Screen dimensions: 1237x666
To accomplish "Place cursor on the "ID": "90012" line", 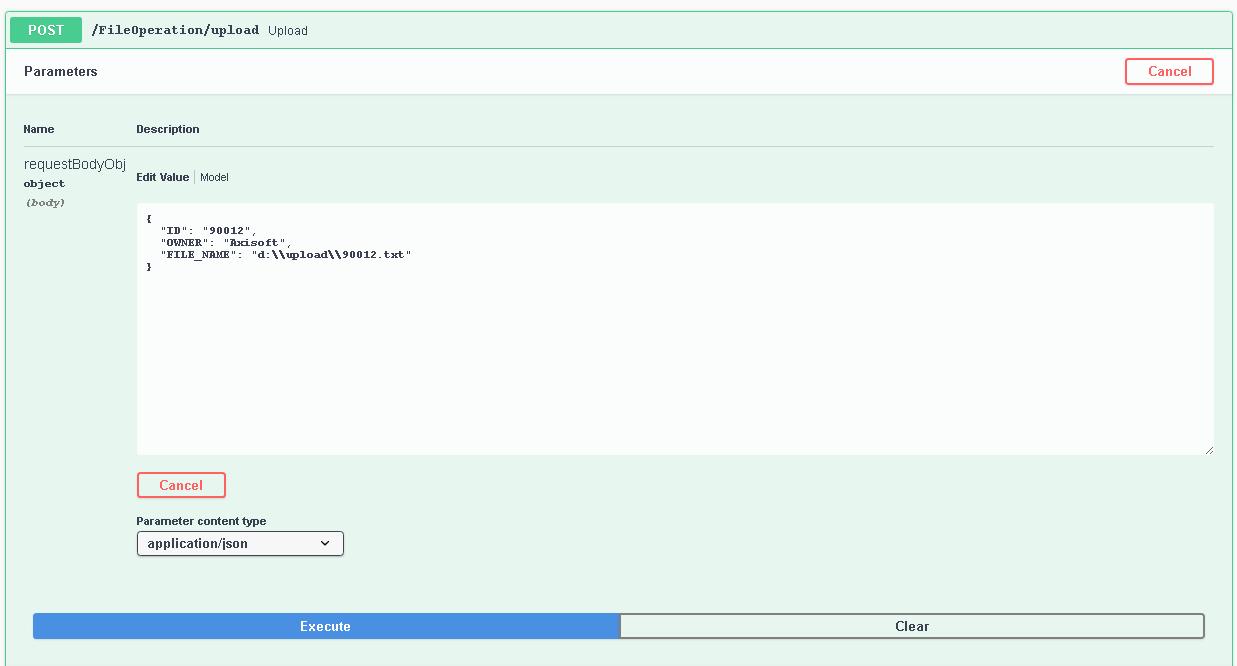I will pyautogui.click(x=208, y=230).
